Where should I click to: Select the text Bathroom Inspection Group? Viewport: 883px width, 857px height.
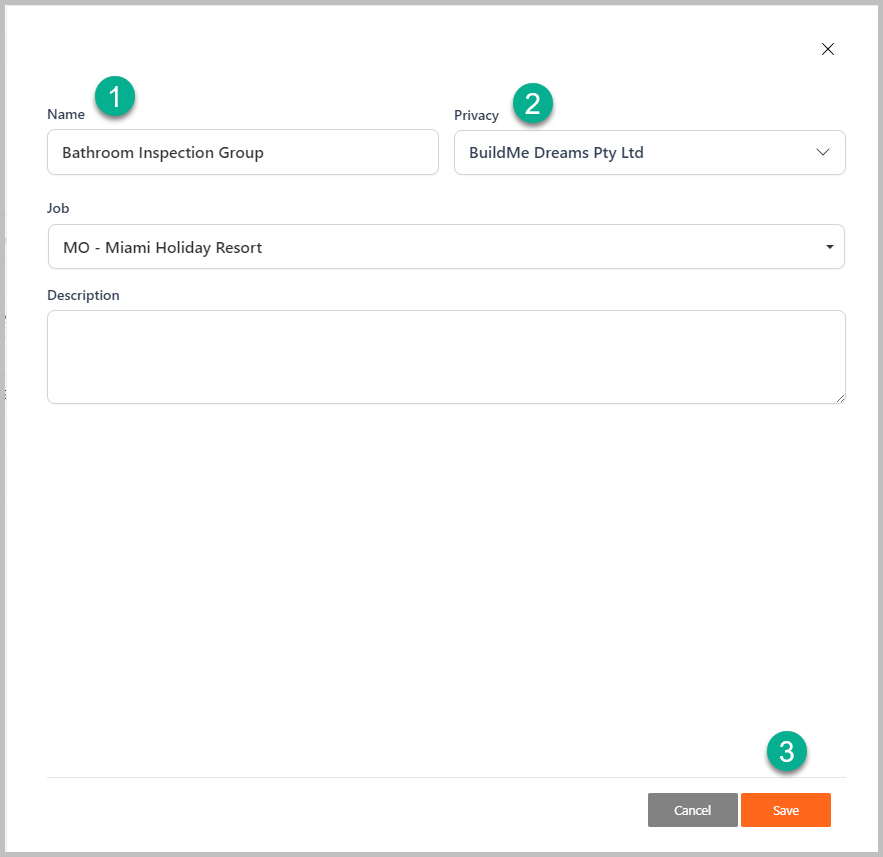[x=163, y=153]
